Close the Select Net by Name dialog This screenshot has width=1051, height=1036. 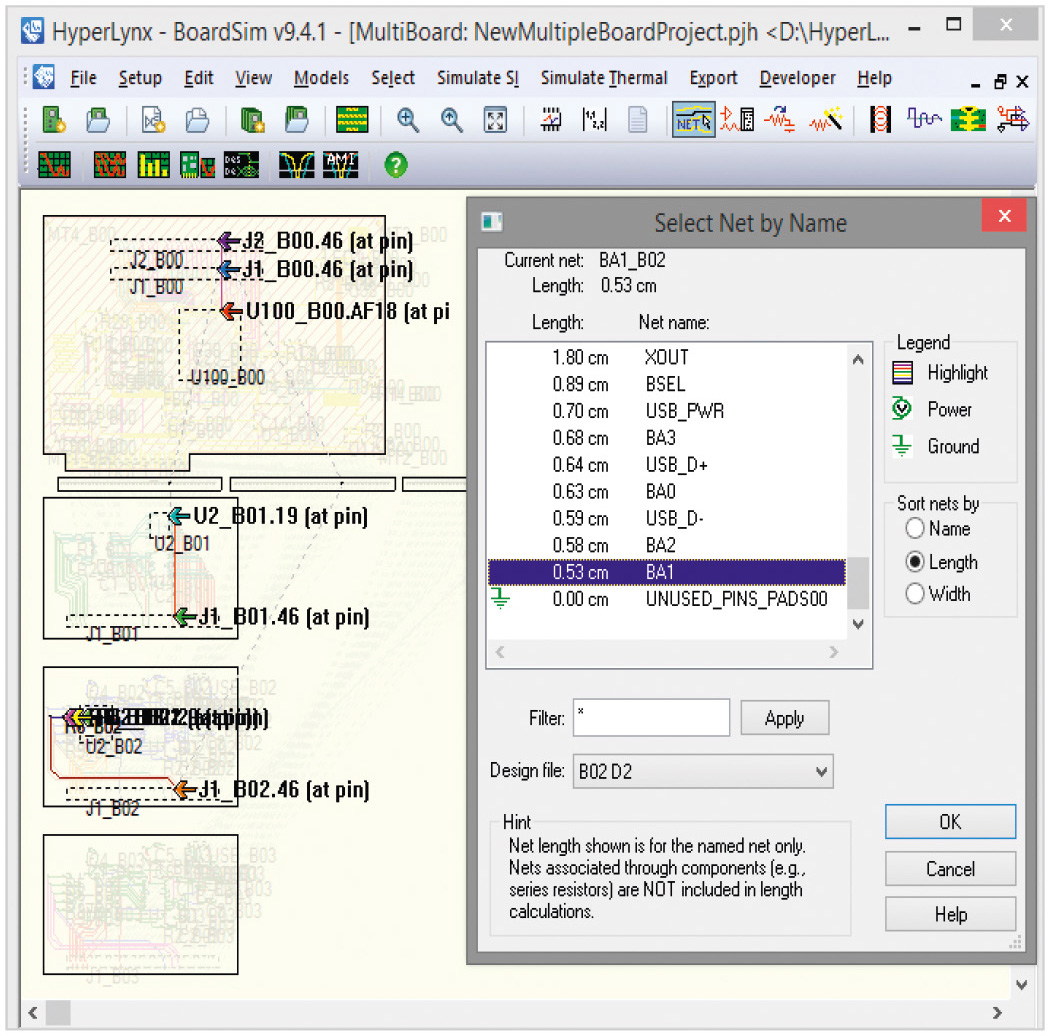(x=1003, y=216)
